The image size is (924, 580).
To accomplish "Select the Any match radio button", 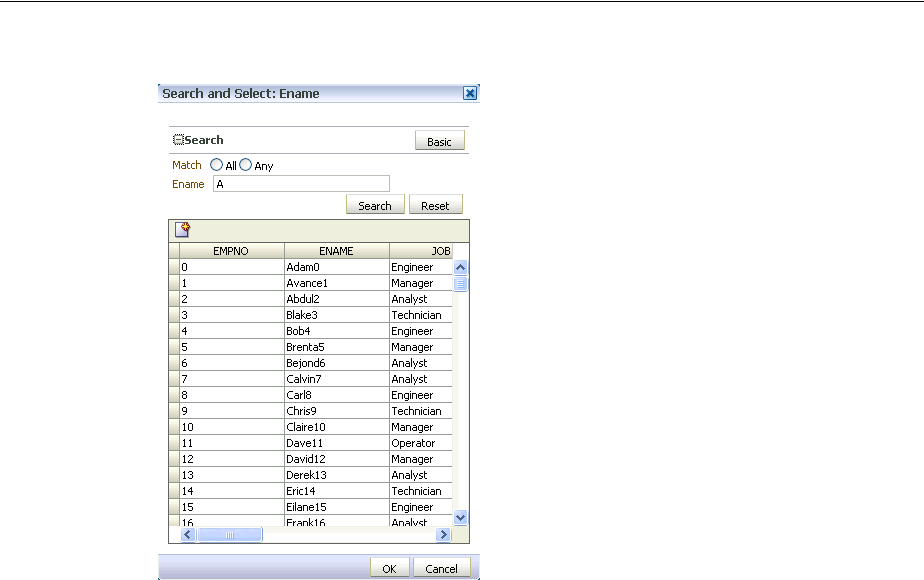I will (x=245, y=165).
